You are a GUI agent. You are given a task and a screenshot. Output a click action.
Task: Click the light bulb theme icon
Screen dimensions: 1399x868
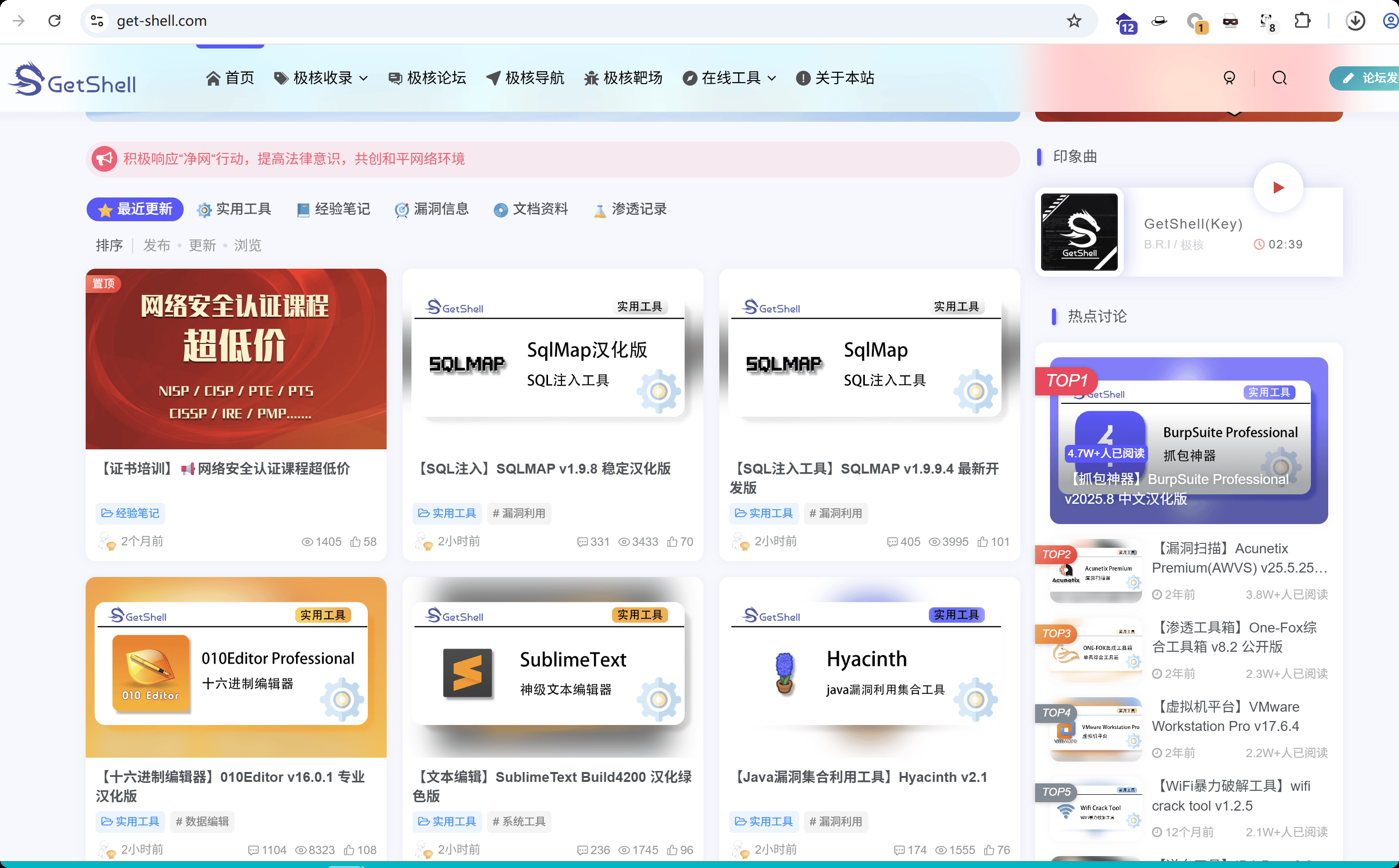click(1229, 78)
